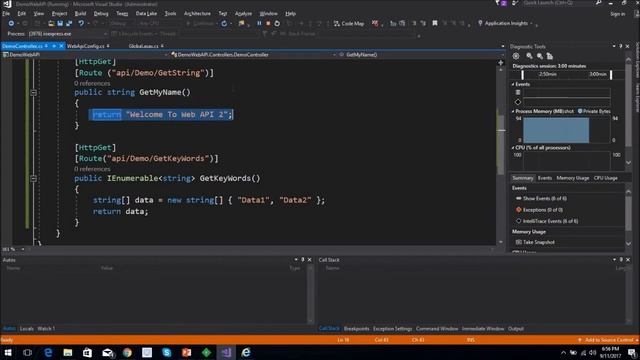Click the diagnostics timeline right selection handle
Image resolution: width=640 pixels, height=360 pixels.
pos(611,75)
